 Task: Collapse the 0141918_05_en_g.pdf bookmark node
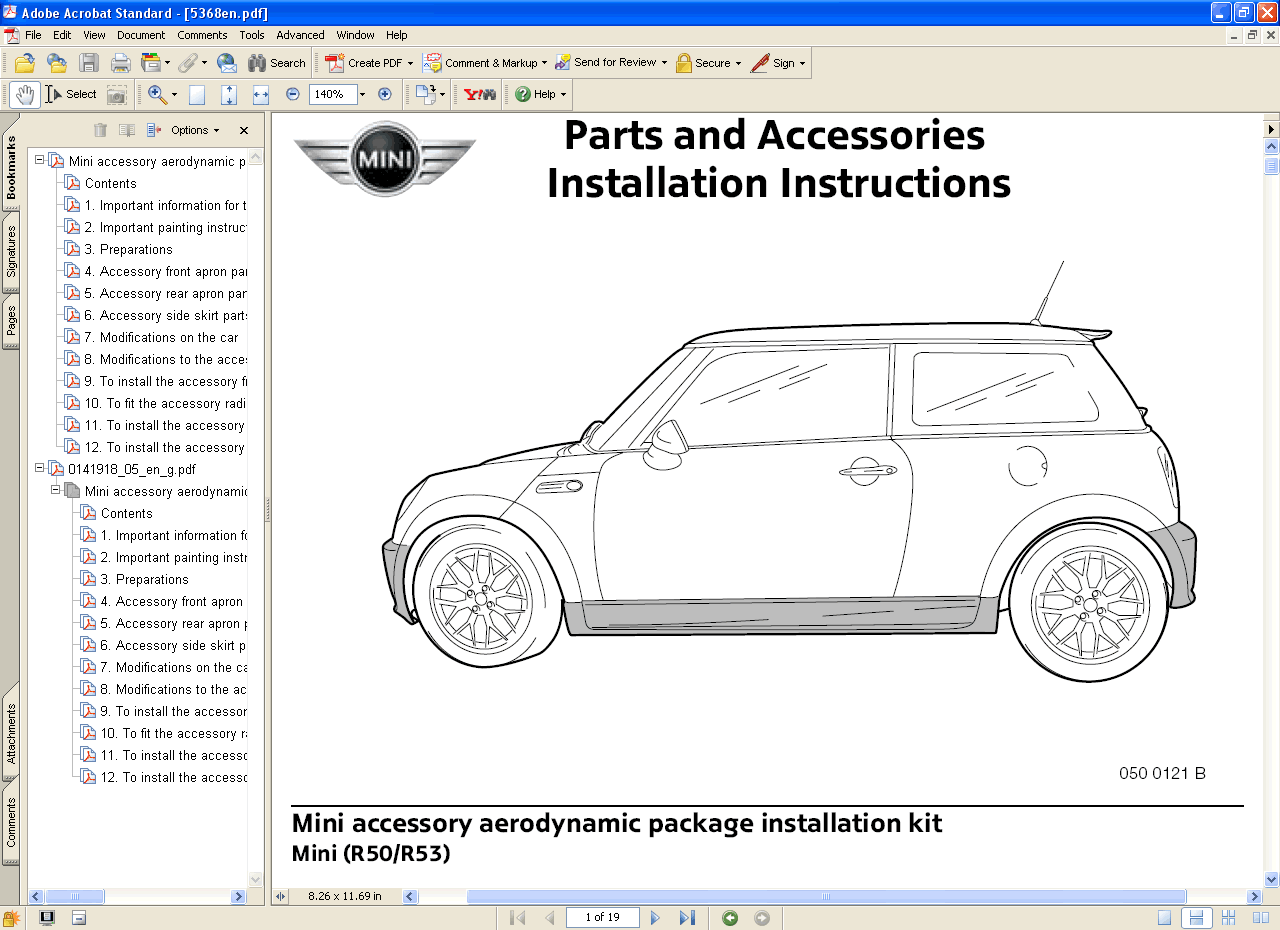[40, 468]
